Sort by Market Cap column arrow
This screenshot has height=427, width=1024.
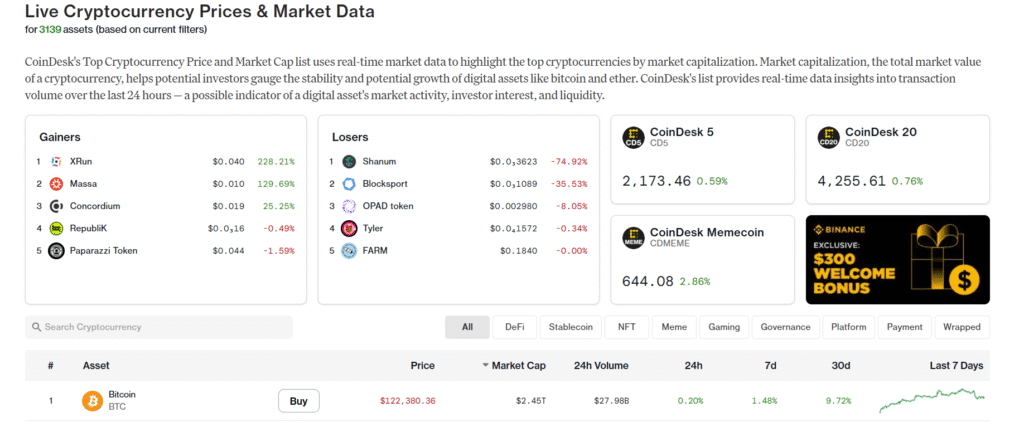tap(486, 366)
